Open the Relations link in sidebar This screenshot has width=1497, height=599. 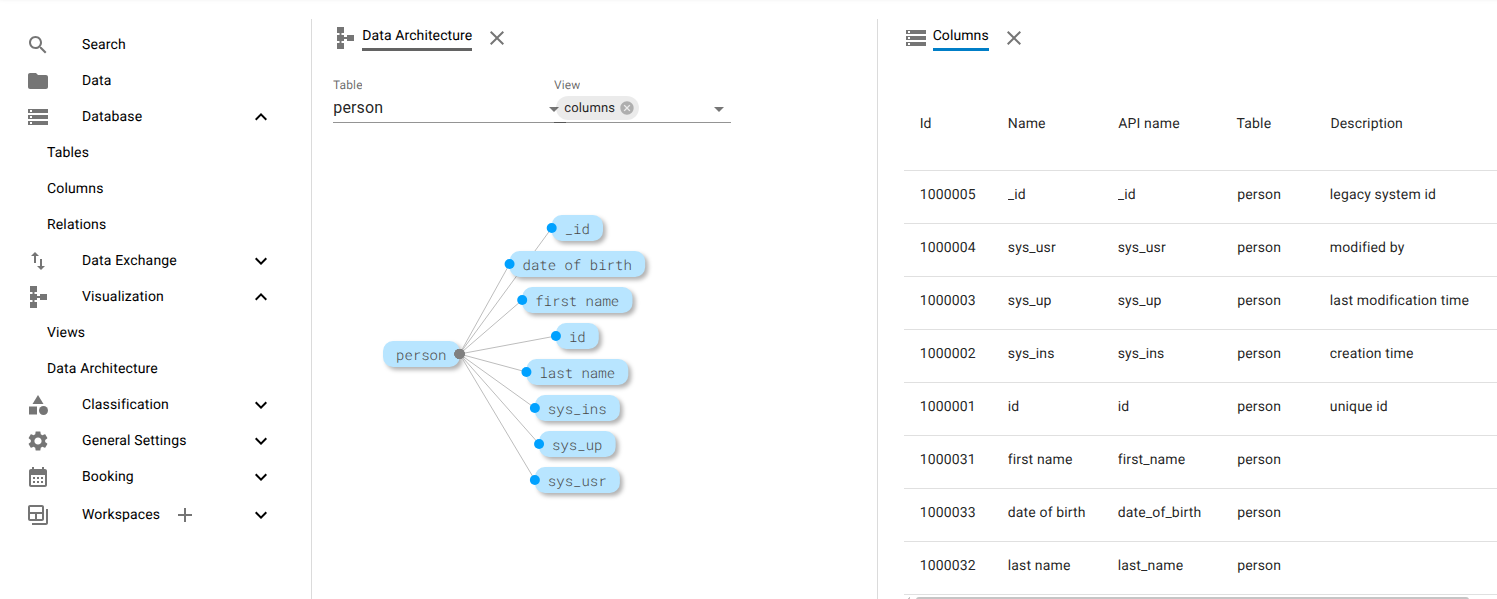[x=76, y=225]
